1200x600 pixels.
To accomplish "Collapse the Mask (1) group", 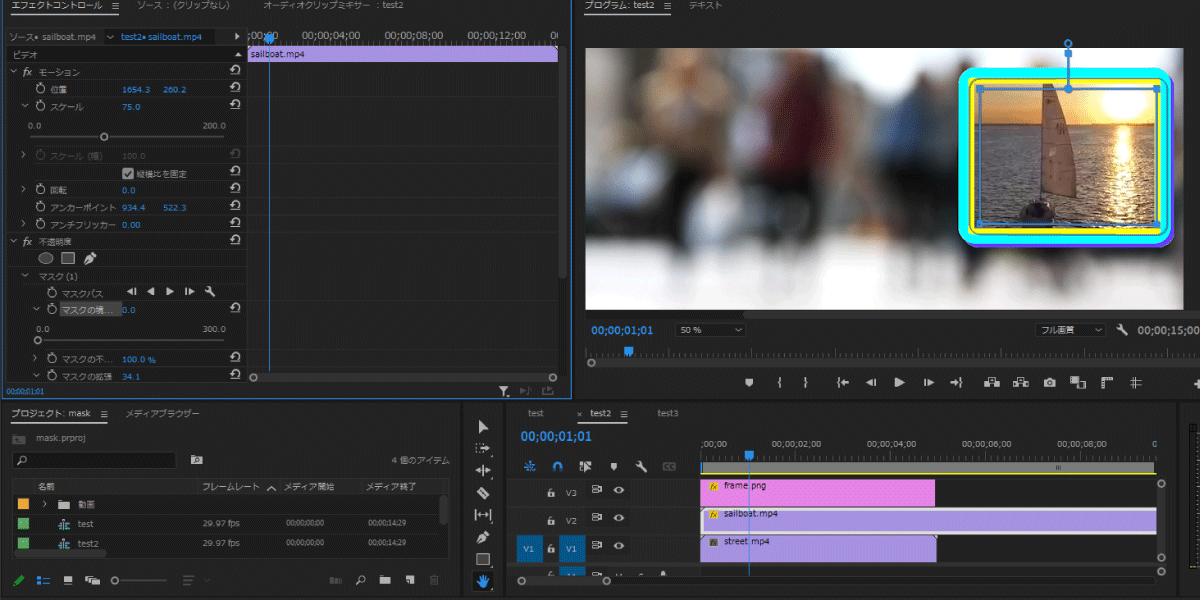I will point(25,275).
